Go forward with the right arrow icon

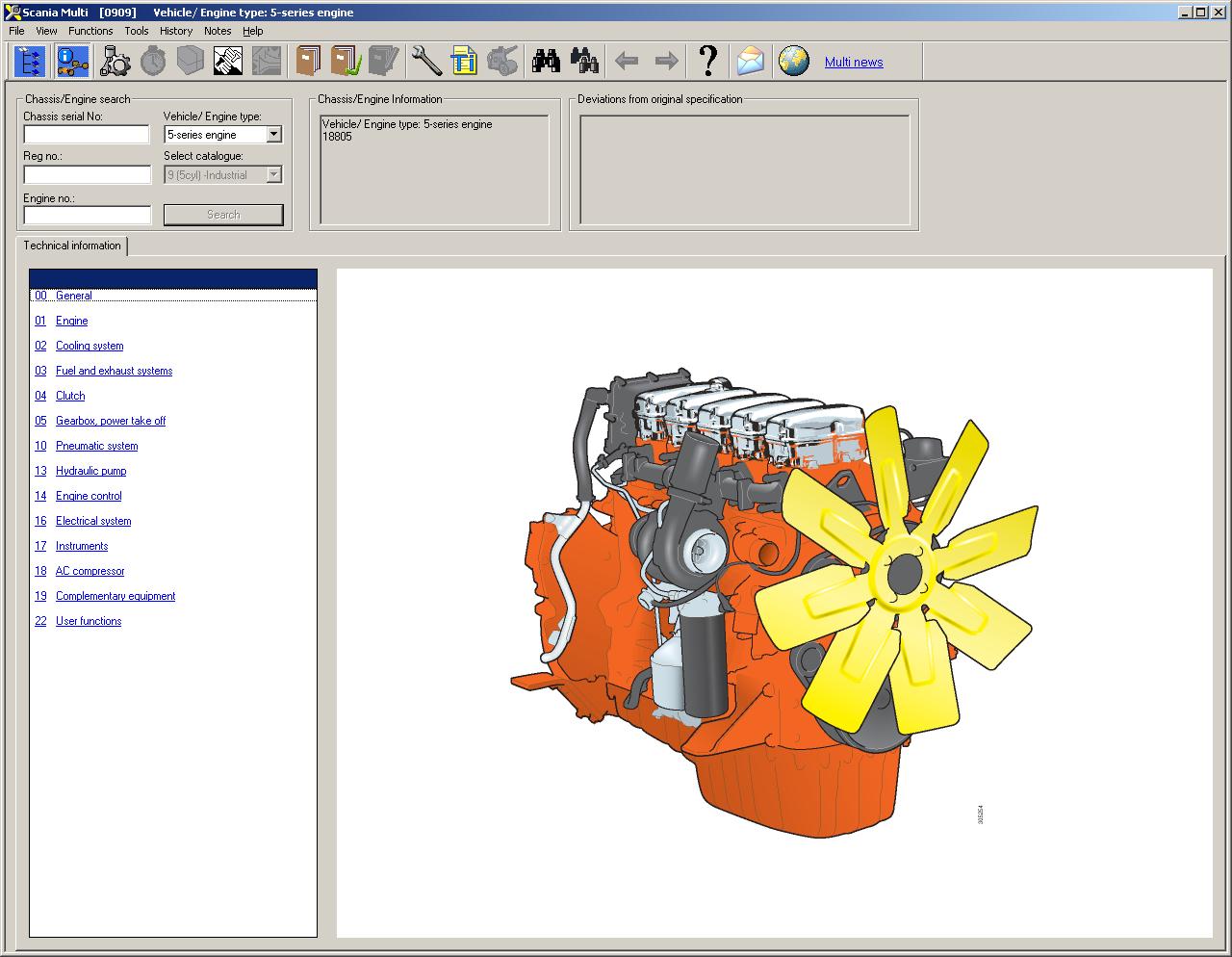click(666, 62)
